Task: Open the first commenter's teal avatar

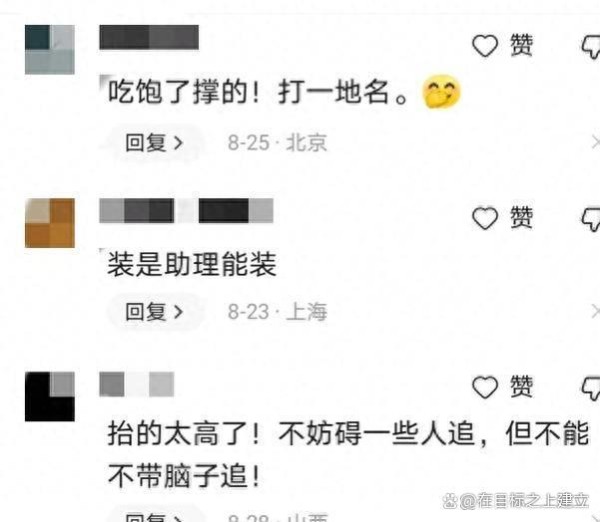Action: [50, 49]
